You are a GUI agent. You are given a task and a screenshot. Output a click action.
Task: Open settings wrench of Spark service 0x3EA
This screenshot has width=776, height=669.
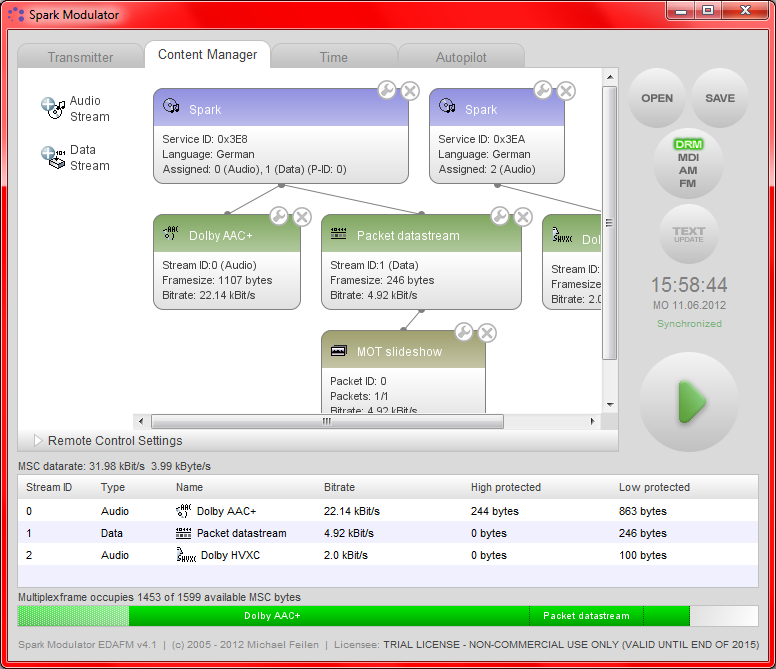(543, 90)
